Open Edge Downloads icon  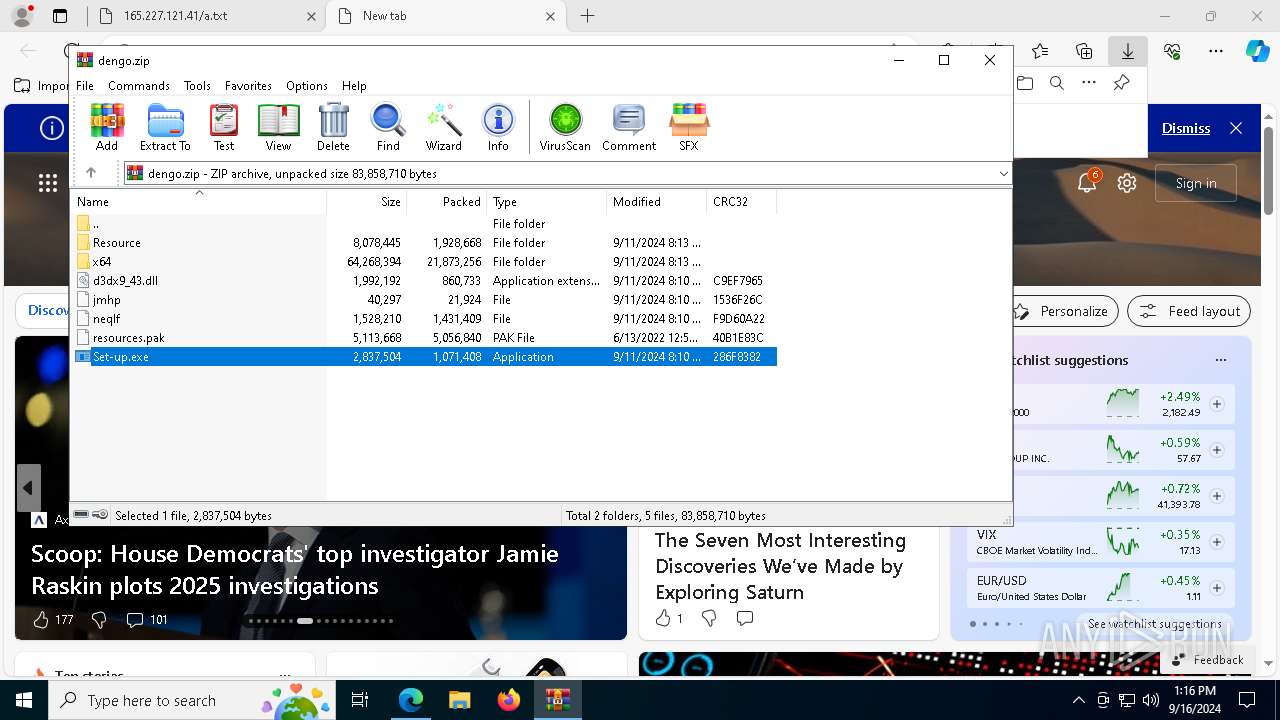tap(1127, 51)
